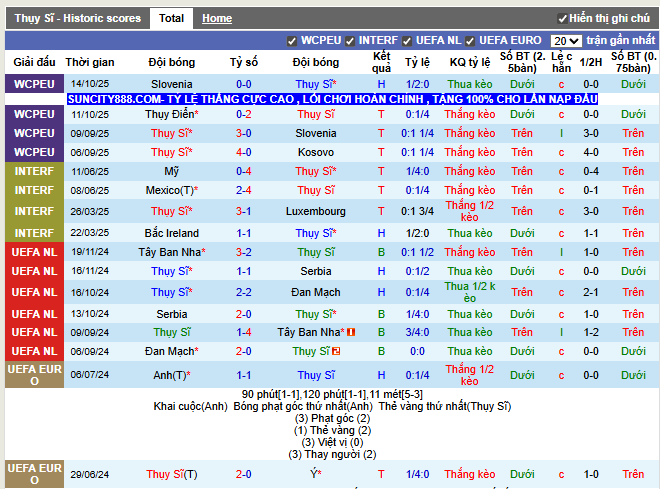660x489 pixels.
Task: Toggle the Hiển thị ghi chú checkbox
Action: click(x=562, y=19)
